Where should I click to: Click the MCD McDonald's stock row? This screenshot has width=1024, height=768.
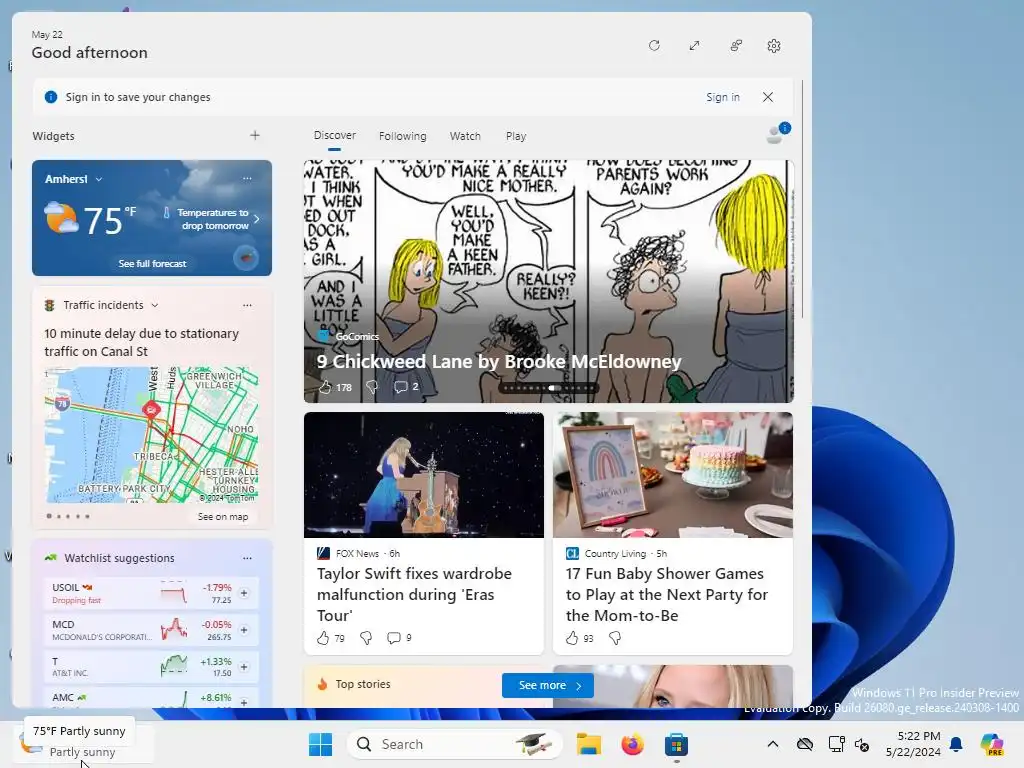152,630
